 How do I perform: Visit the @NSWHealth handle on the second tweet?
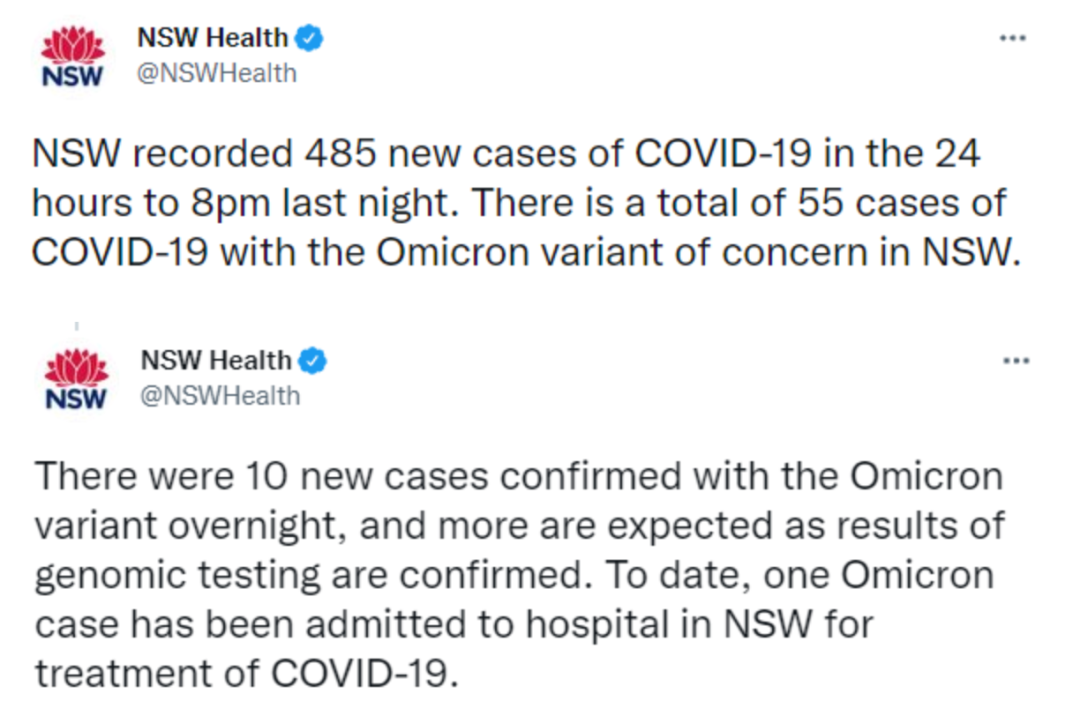point(220,396)
